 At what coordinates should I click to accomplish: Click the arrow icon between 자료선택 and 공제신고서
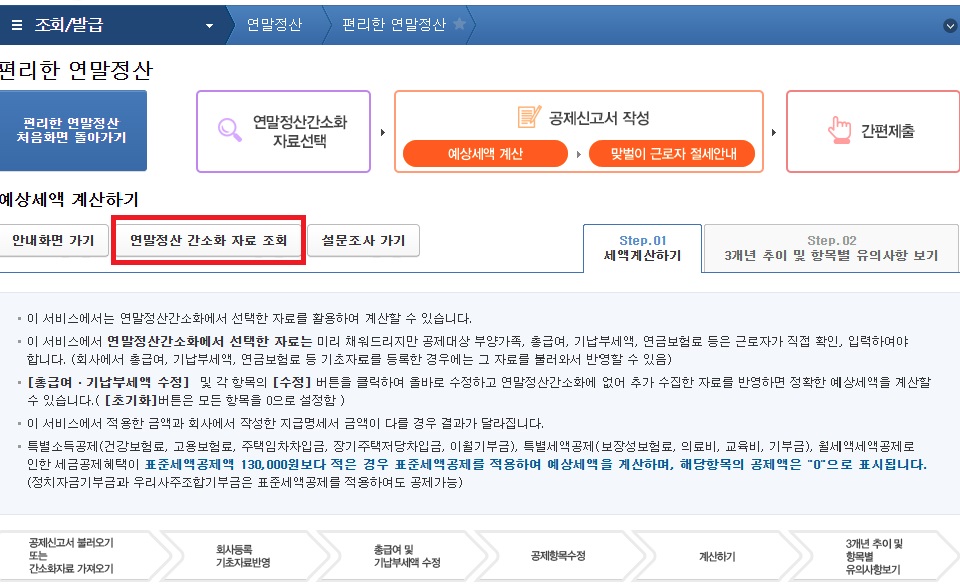pos(382,131)
